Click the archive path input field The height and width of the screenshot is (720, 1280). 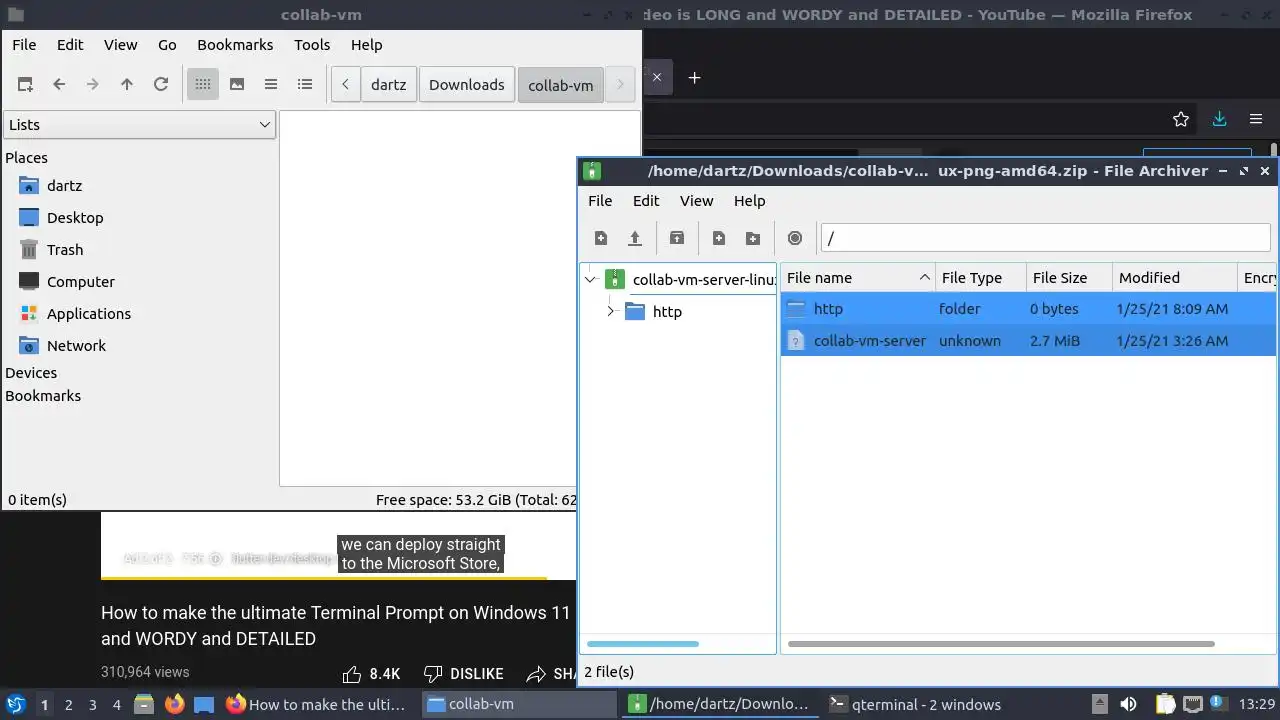pyautogui.click(x=1045, y=238)
